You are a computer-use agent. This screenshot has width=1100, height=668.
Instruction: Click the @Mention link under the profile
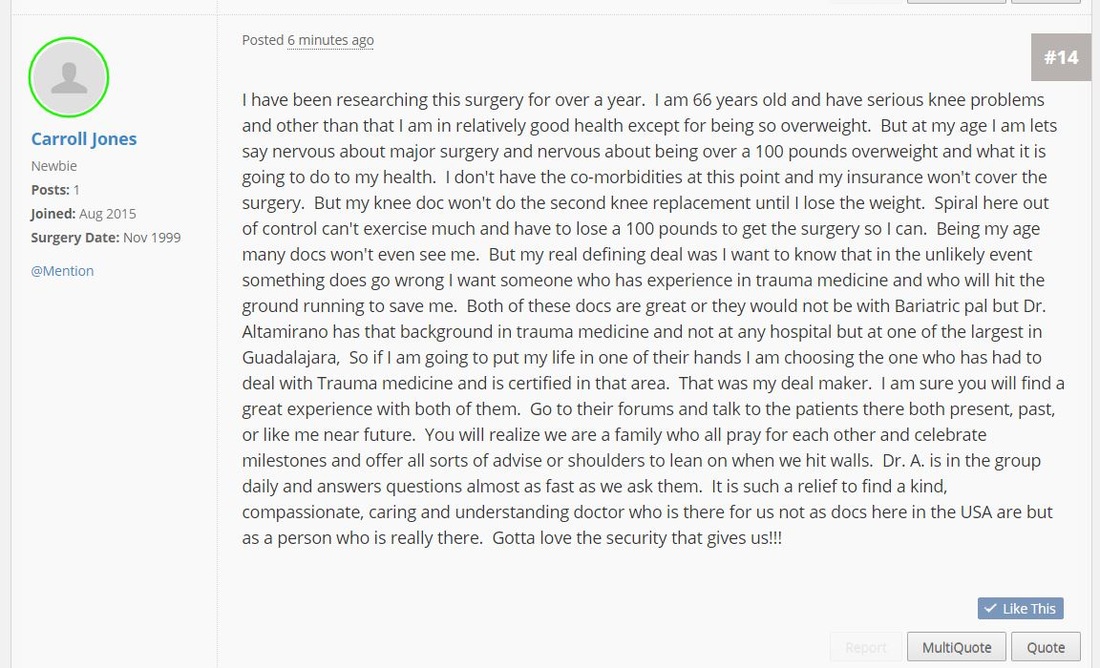(x=62, y=271)
